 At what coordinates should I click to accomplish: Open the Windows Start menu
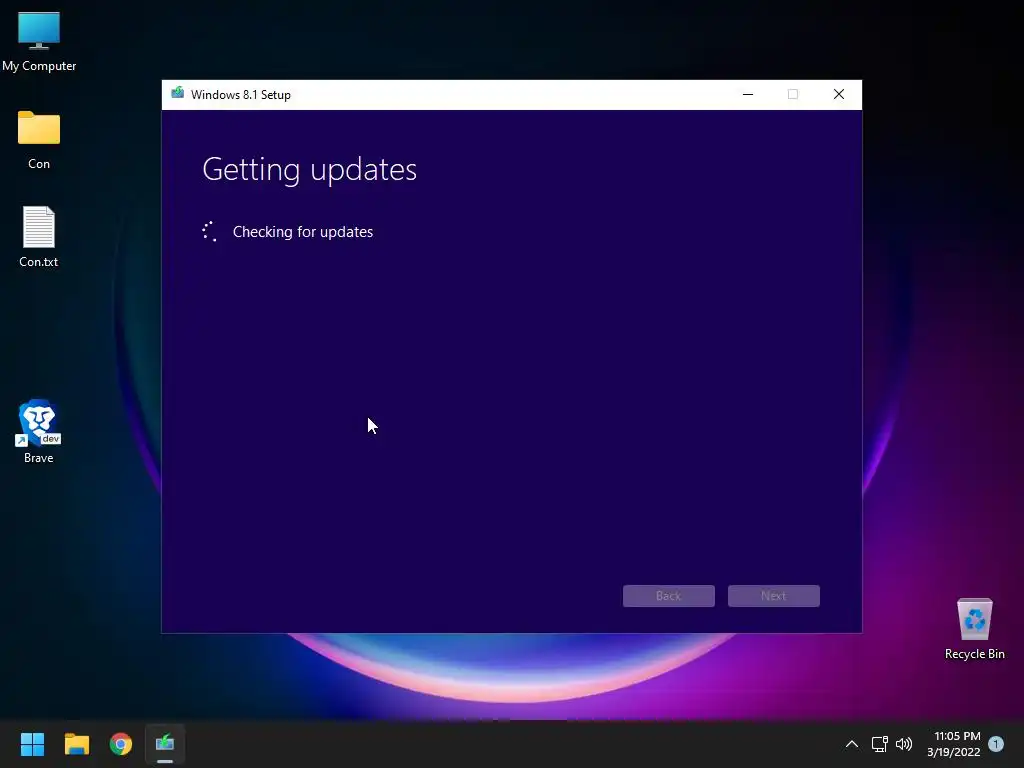32,744
